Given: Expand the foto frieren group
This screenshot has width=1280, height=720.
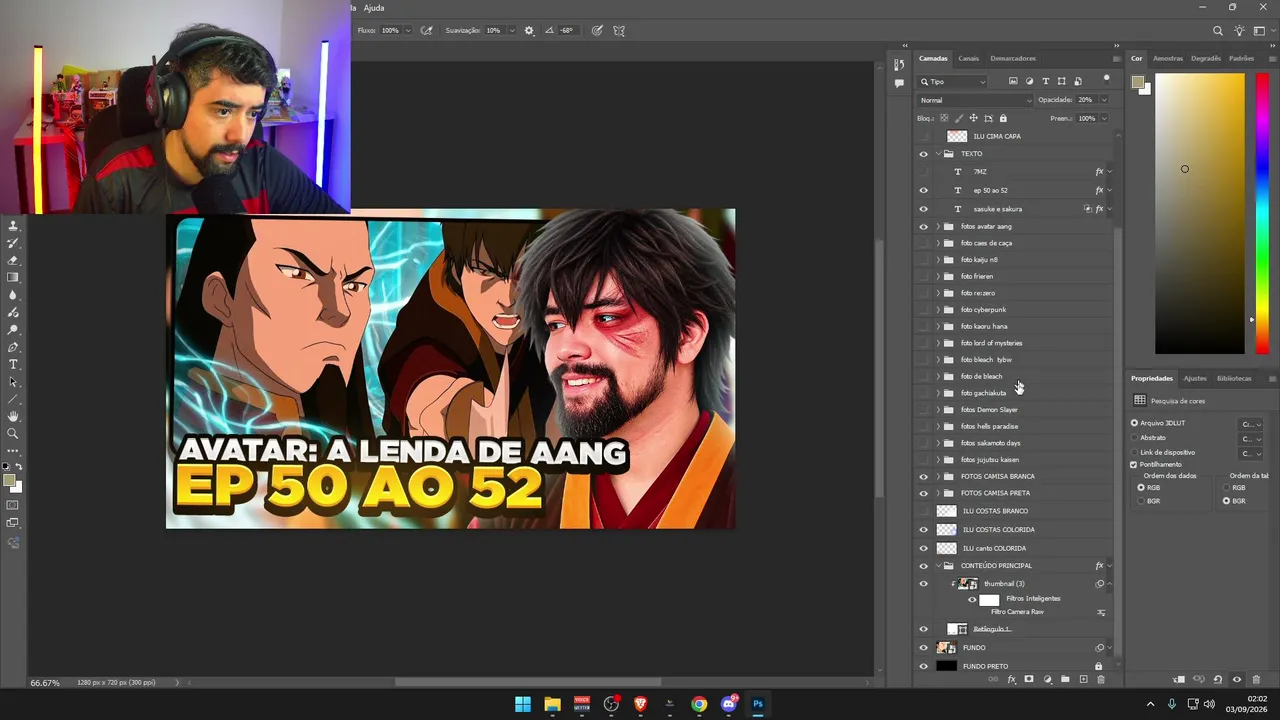Looking at the screenshot, I should click(938, 276).
